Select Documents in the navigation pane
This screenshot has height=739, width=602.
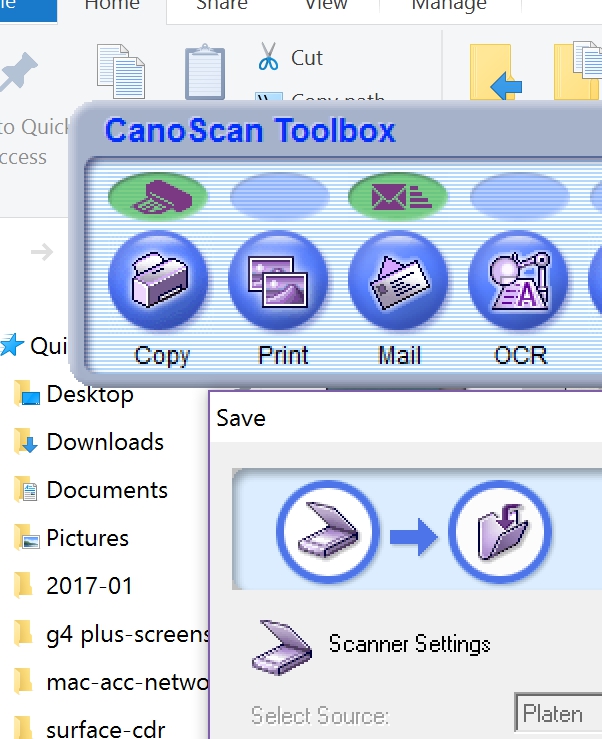92,490
